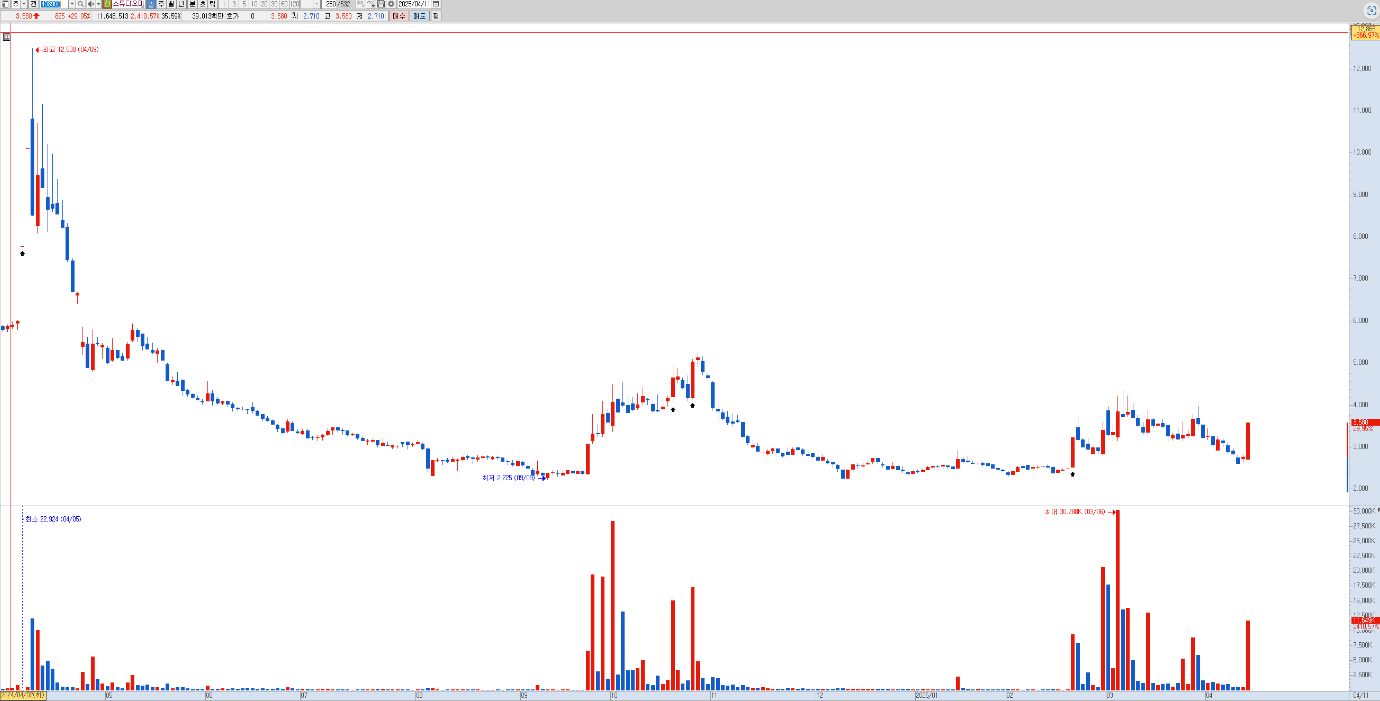The height and width of the screenshot is (701, 1380).
Task: Click the 250/532 bar count field
Action: point(337,5)
